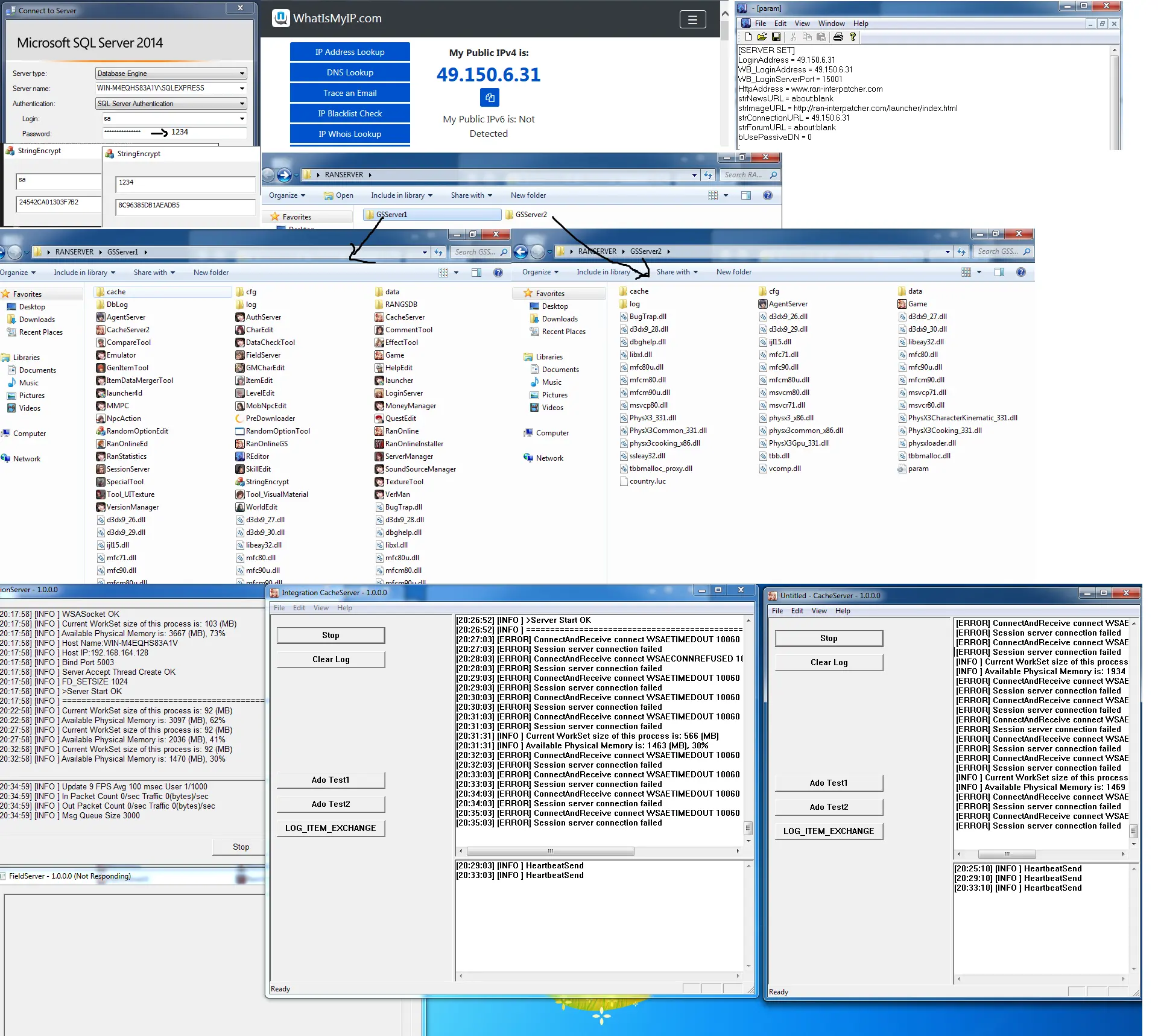Viewport: 1158px width, 1036px height.
Task: Expand Organize menu in the RANSERVER explorer
Action: [287, 195]
